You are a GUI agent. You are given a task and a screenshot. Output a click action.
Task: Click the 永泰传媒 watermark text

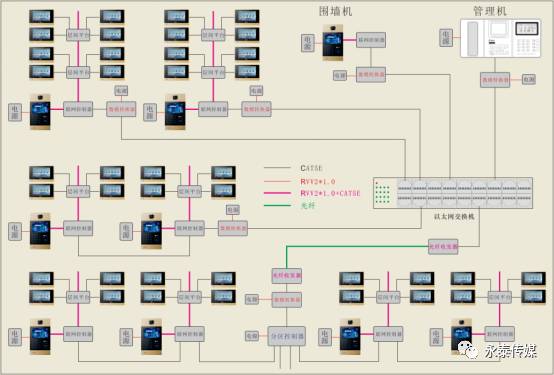tap(511, 351)
